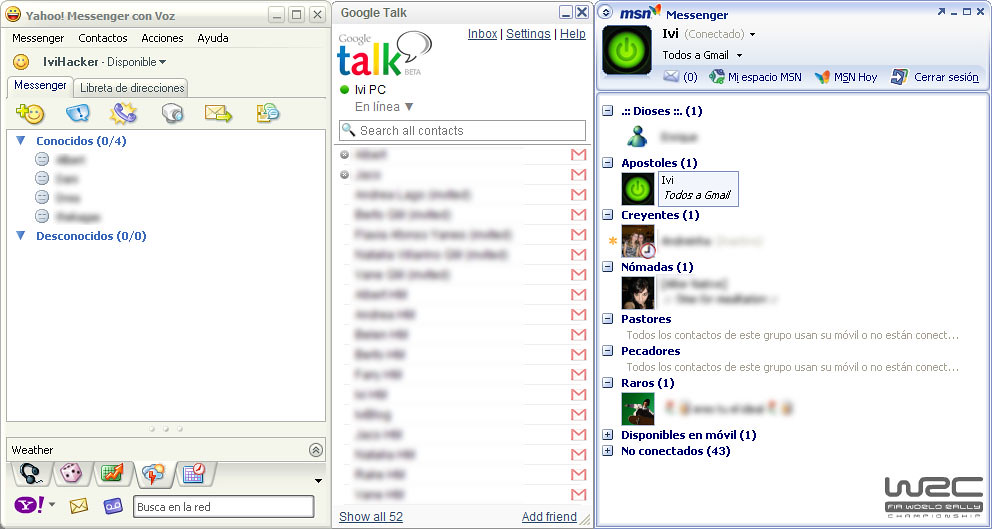Open the Todos a Gmail message dropdown
Image resolution: width=992 pixels, height=529 pixels.
point(739,56)
